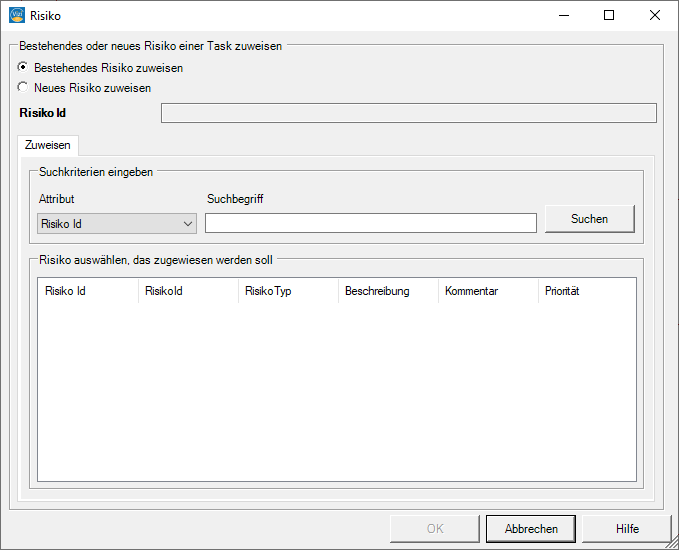This screenshot has height=550, width=679.
Task: Sort by the Priorität column header
Action: [x=587, y=291]
